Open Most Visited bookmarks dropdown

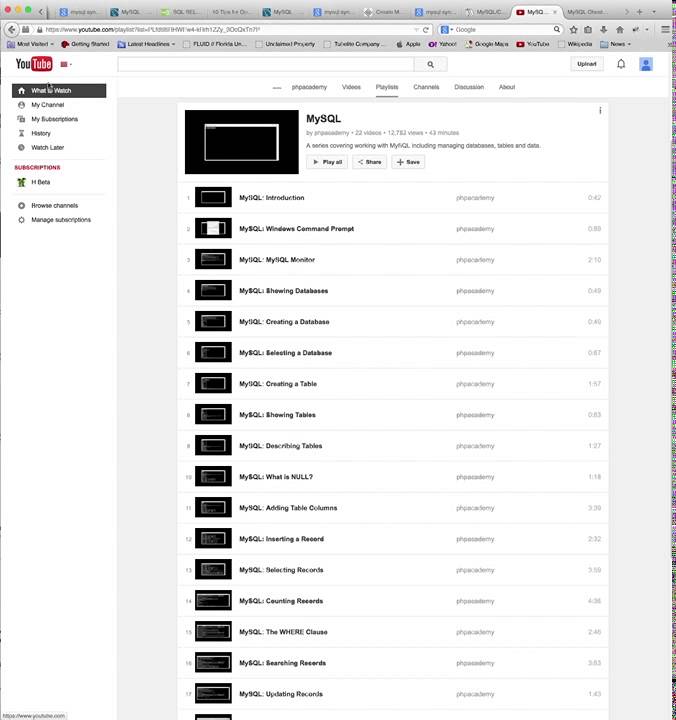tap(30, 44)
